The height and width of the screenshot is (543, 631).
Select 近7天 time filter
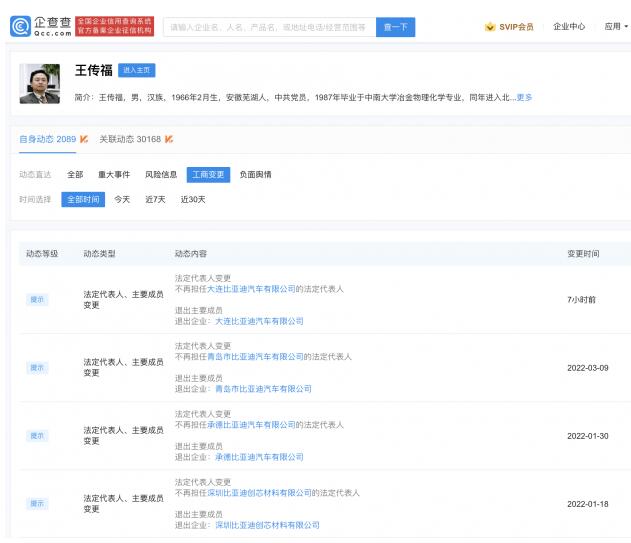155,200
